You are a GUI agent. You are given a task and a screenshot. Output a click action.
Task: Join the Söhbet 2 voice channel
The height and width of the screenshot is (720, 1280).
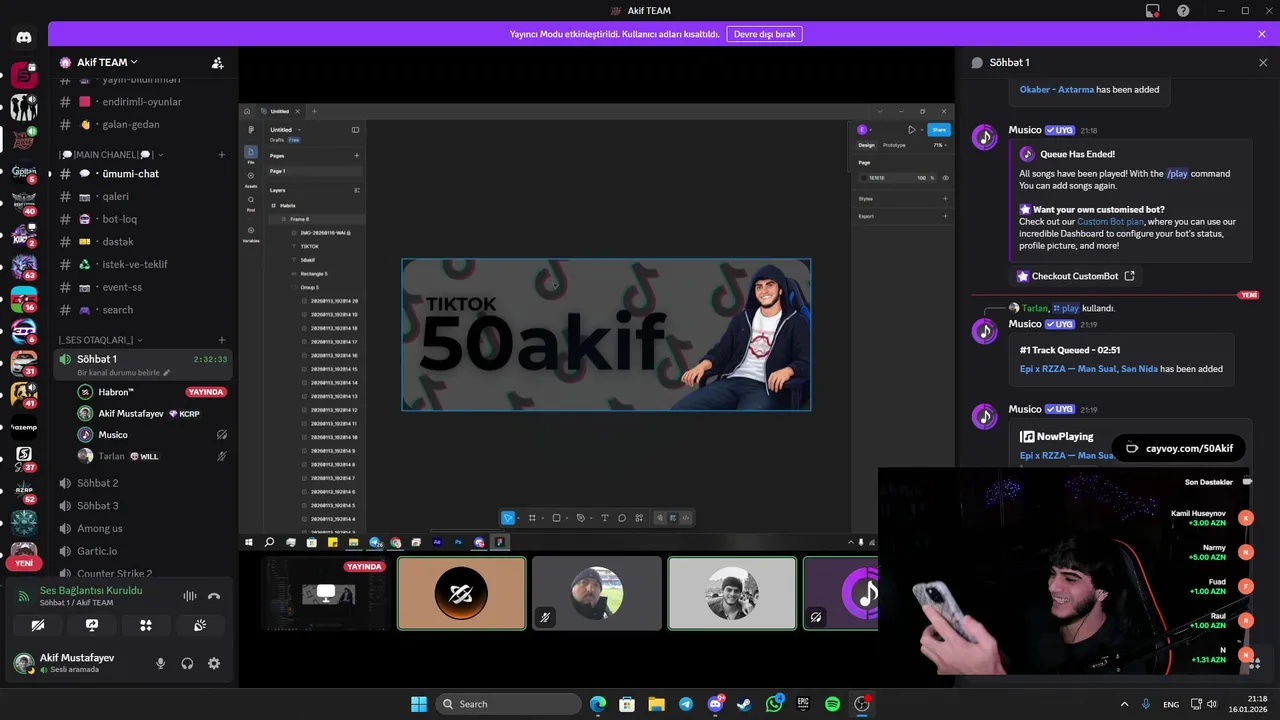pos(143,483)
